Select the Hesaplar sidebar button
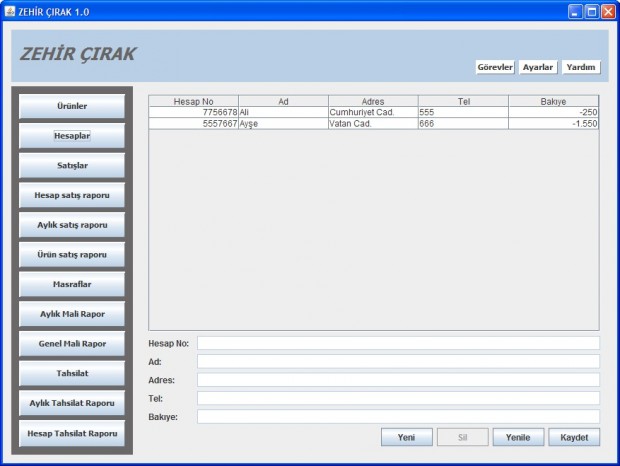The height and width of the screenshot is (466, 620). (x=72, y=136)
